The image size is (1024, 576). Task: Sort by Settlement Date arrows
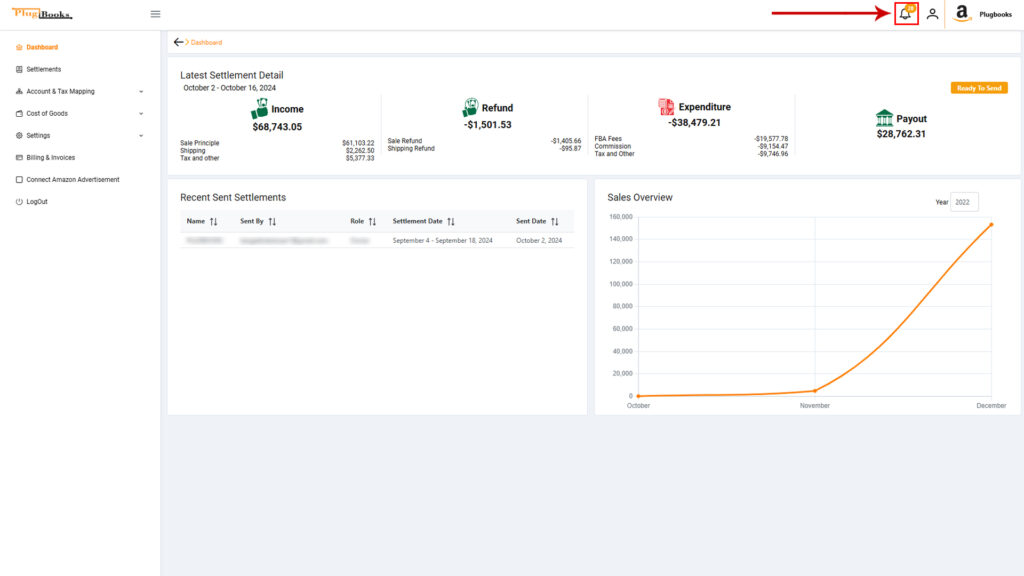451,221
